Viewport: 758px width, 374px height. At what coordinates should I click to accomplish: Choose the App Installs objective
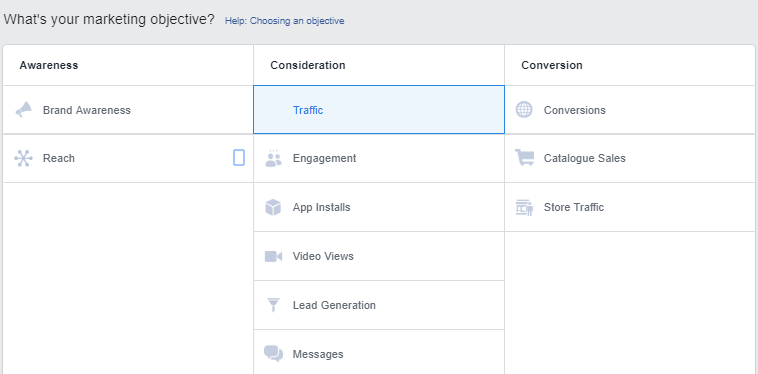379,207
